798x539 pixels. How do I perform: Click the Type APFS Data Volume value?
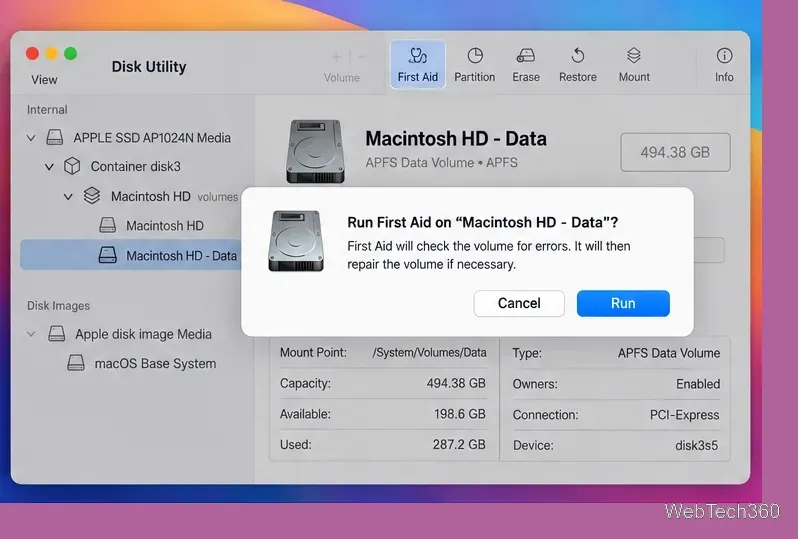click(x=669, y=353)
